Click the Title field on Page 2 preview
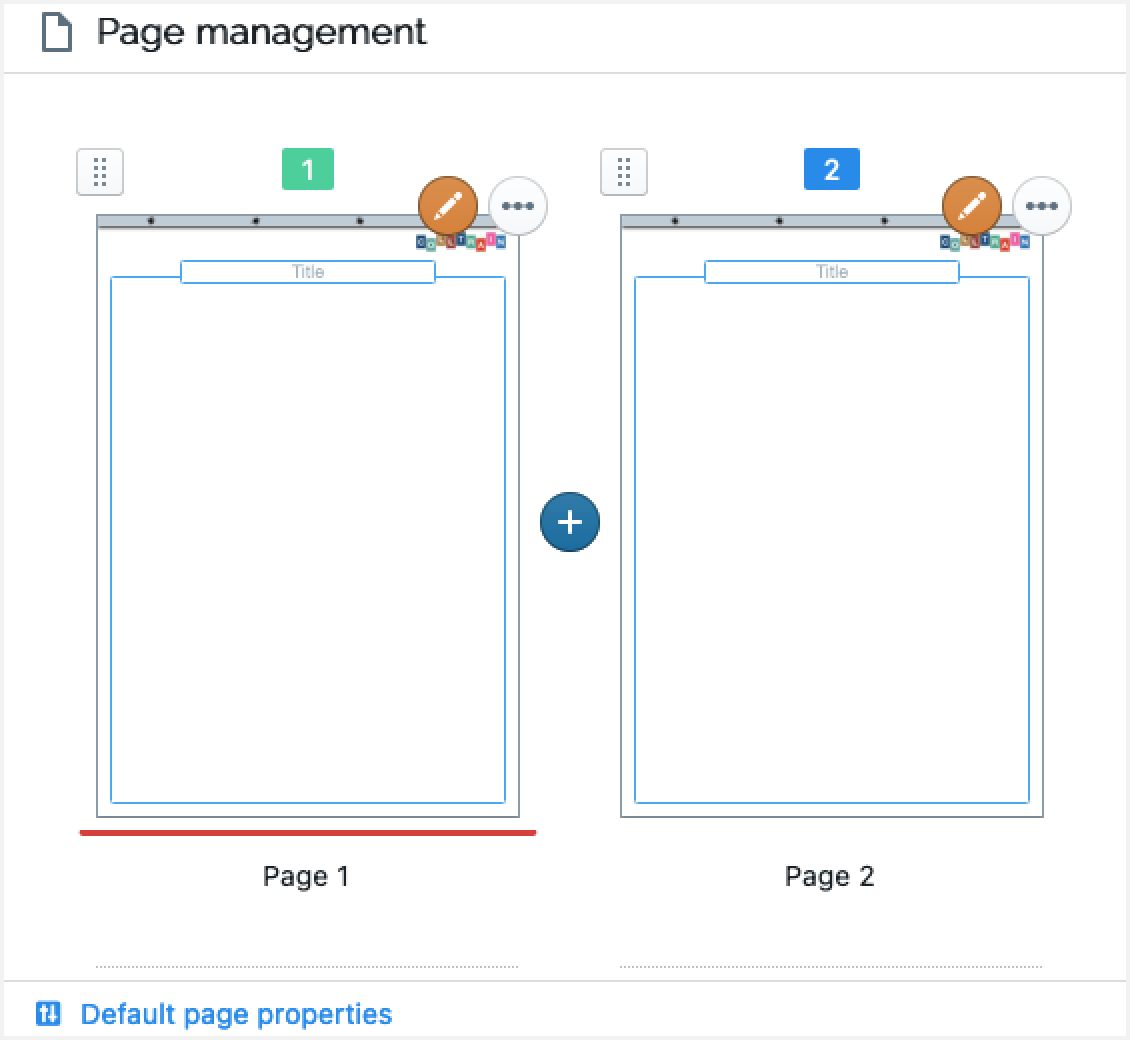This screenshot has height=1040, width=1130. [x=831, y=271]
